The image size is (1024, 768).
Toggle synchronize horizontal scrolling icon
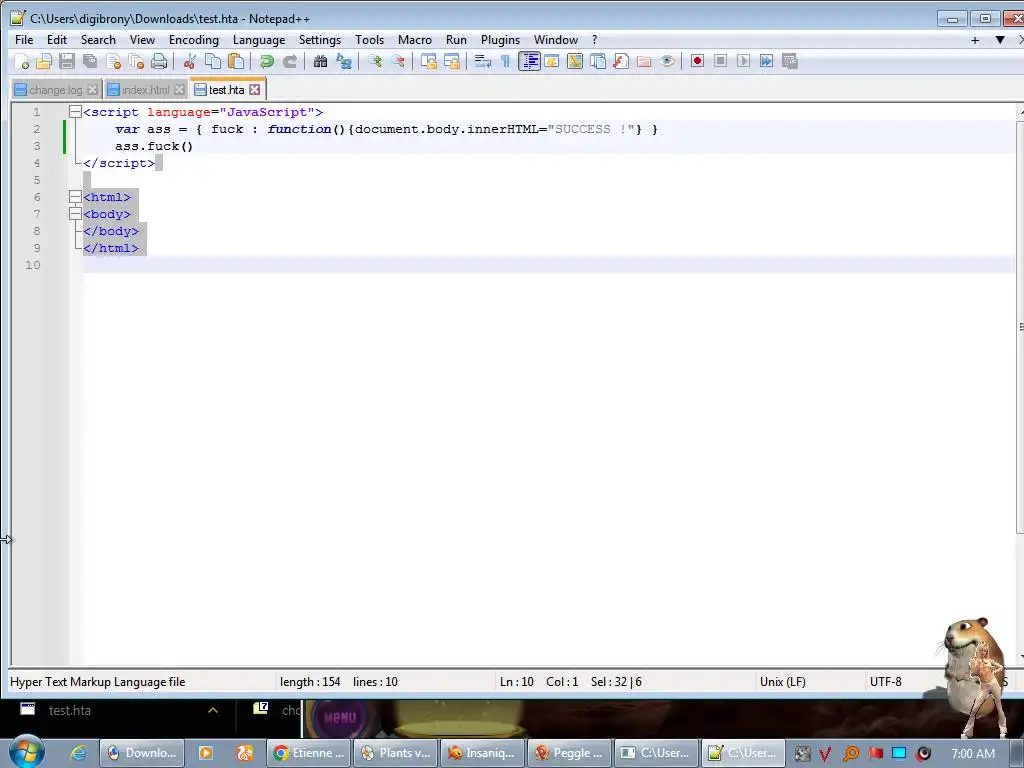(451, 61)
